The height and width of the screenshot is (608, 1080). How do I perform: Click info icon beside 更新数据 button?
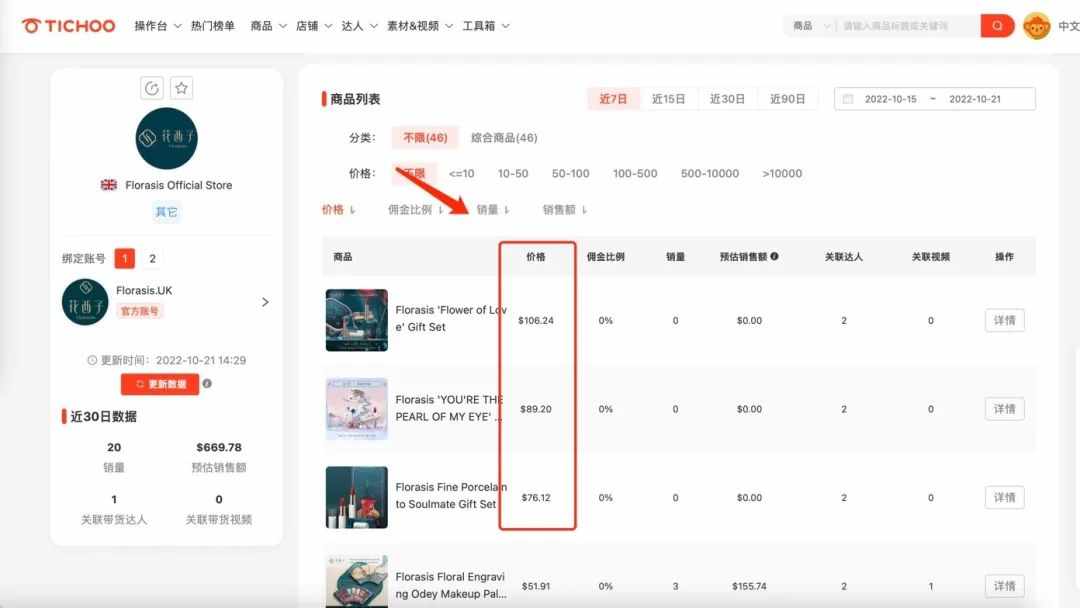207,384
